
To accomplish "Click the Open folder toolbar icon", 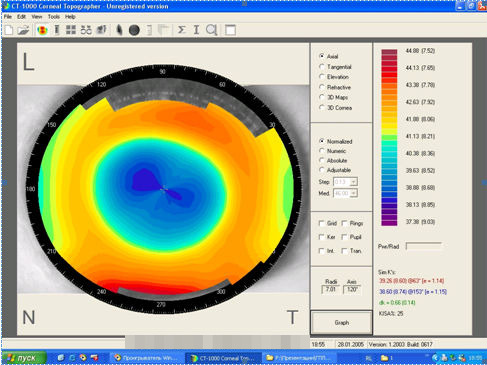I will (23, 30).
